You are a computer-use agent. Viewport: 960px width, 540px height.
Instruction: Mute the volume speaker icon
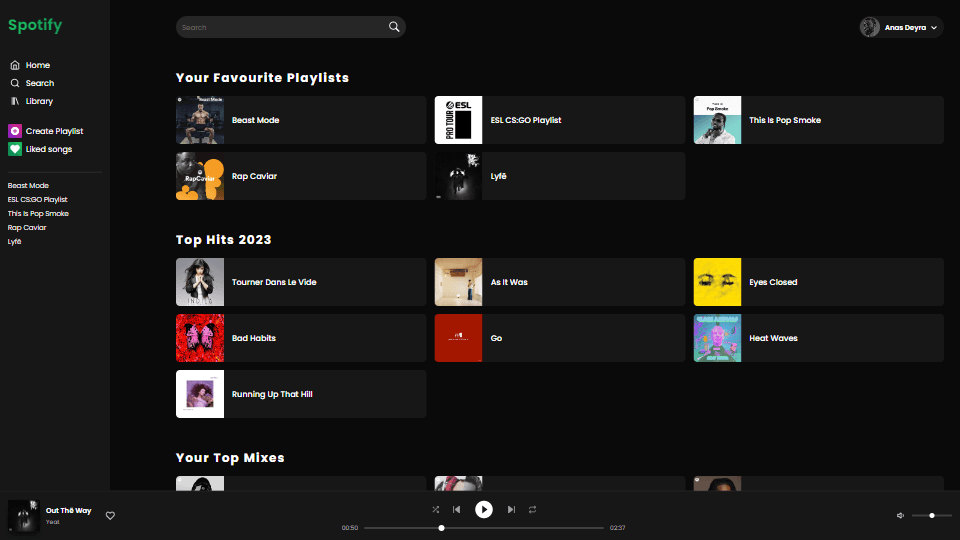900,516
